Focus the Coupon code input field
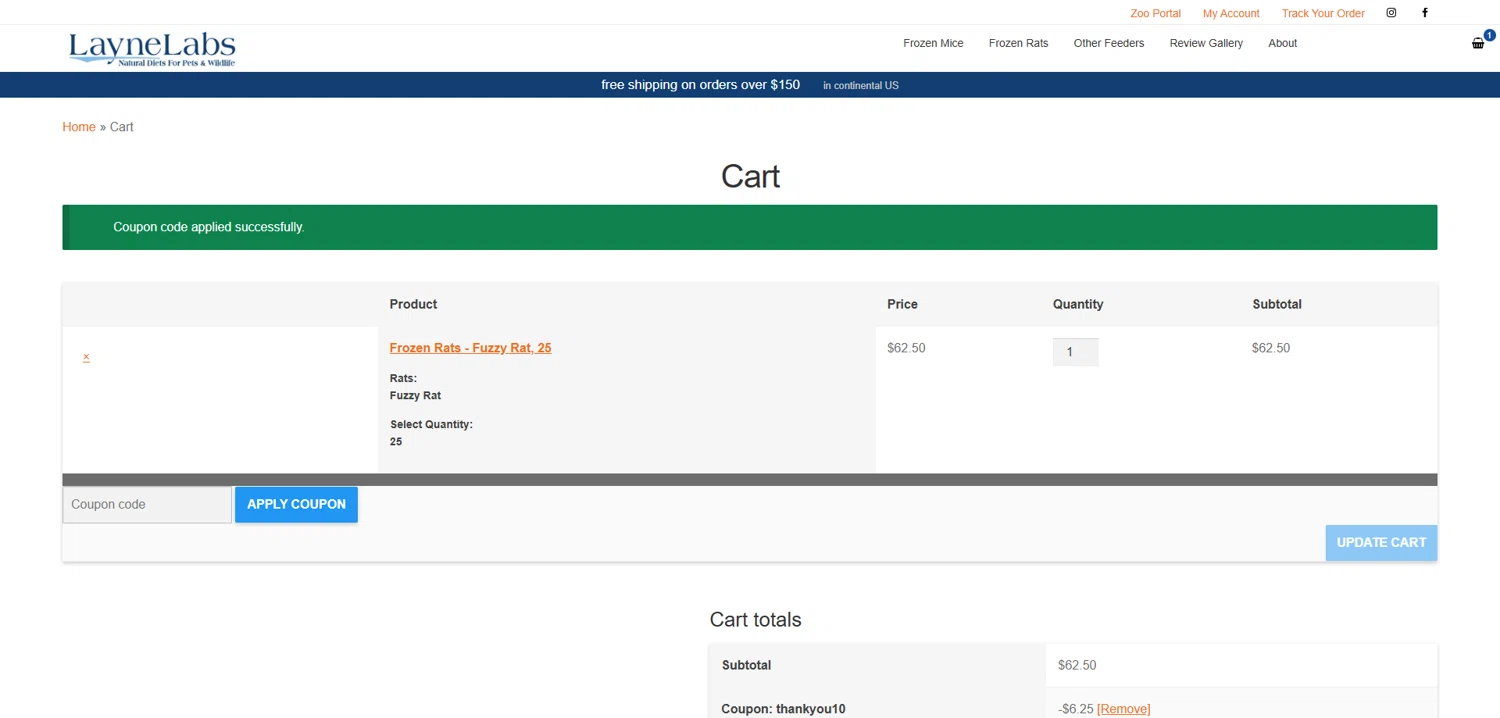1500x718 pixels. point(147,504)
